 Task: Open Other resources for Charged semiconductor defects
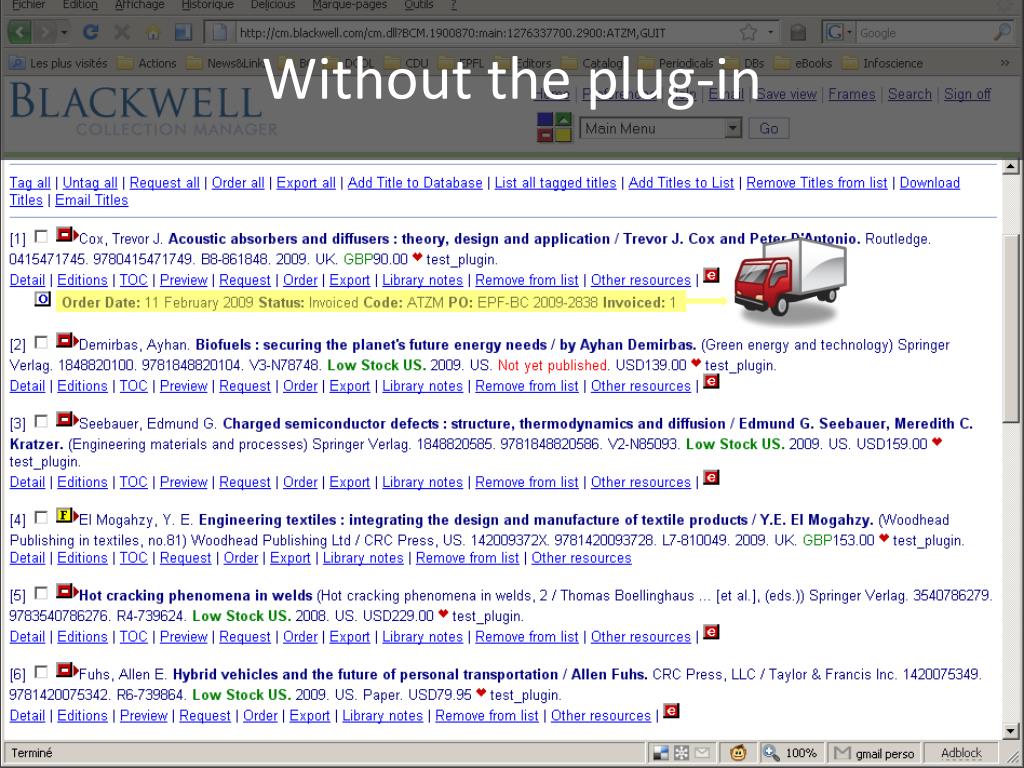(x=641, y=483)
